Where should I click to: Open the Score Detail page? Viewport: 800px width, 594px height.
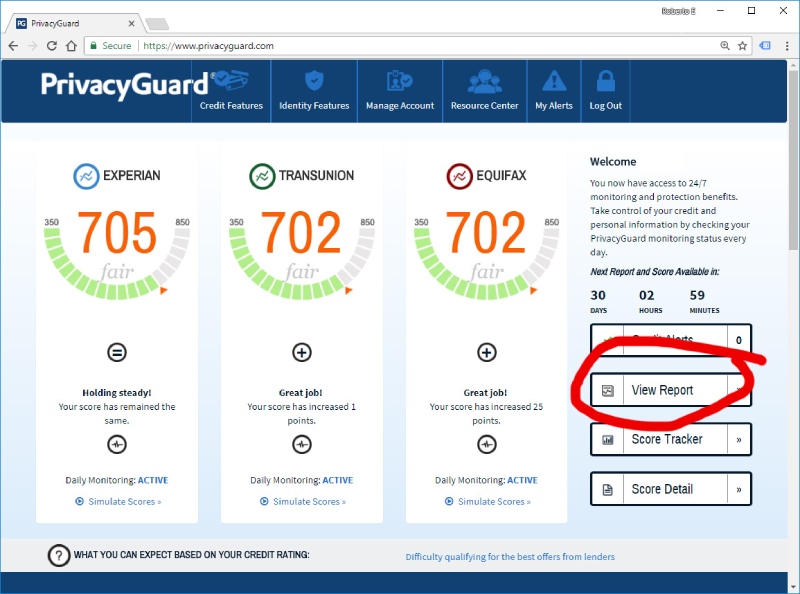[x=671, y=489]
